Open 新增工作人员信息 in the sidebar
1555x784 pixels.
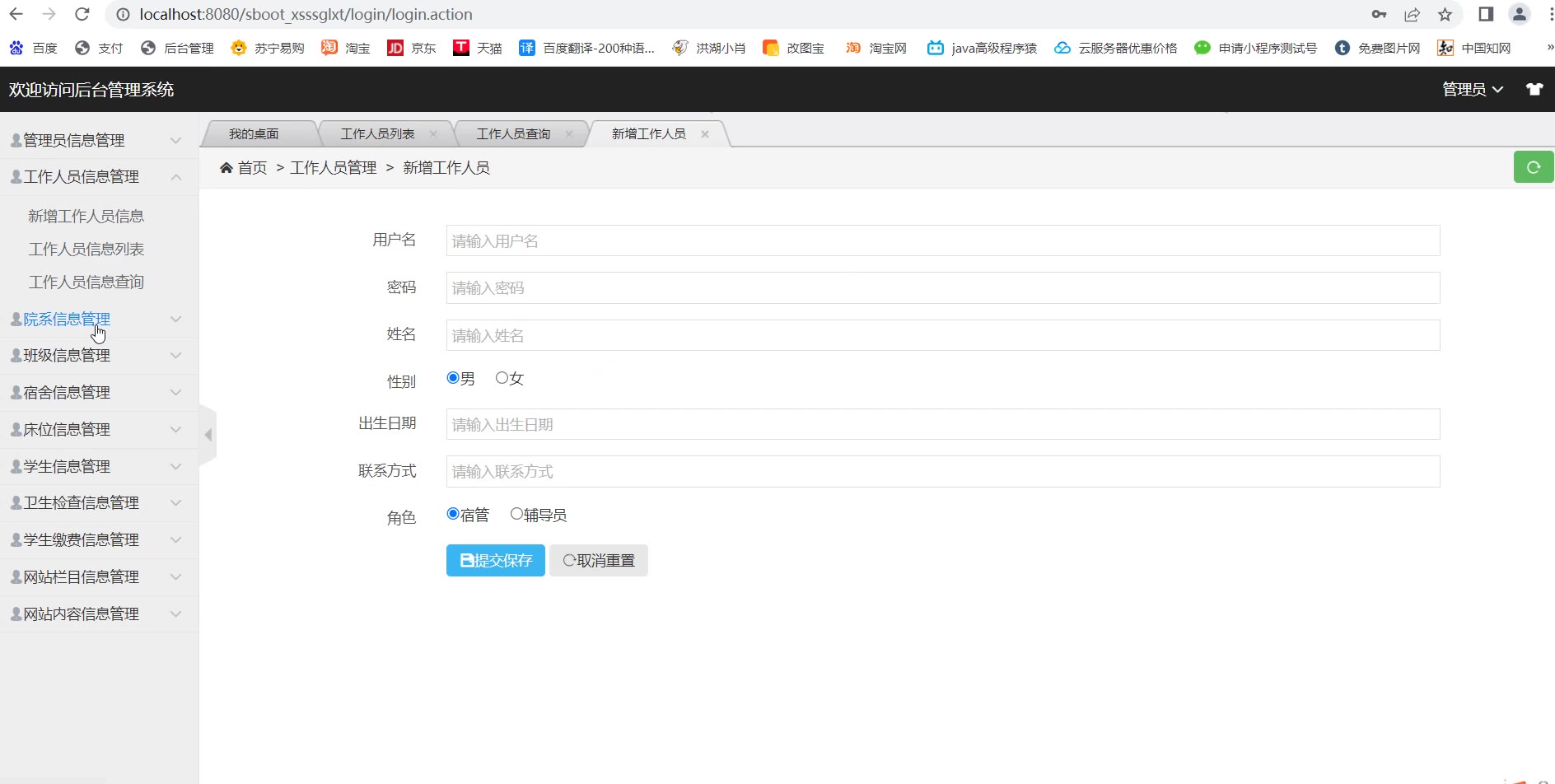click(x=86, y=216)
